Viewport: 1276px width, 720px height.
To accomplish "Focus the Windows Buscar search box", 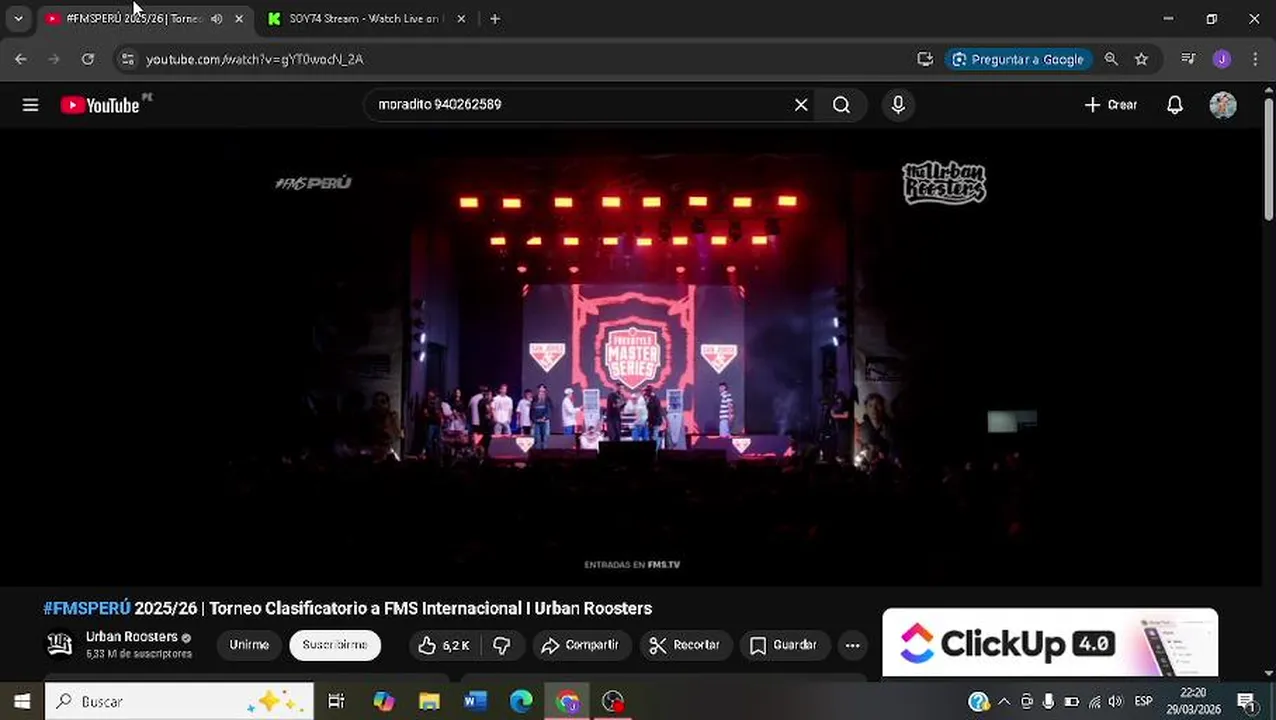I will tap(180, 701).
